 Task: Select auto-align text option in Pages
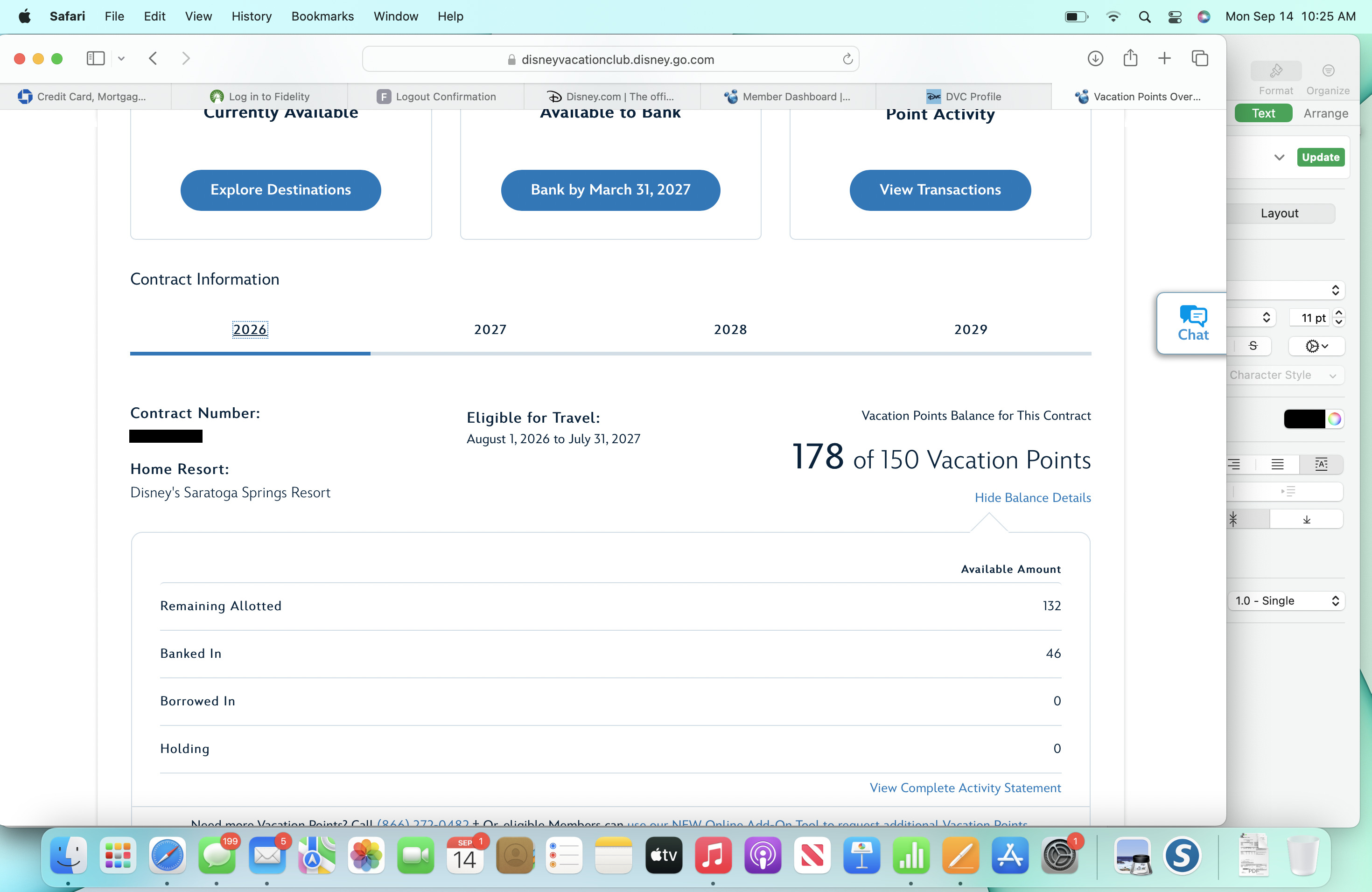pyautogui.click(x=1321, y=465)
